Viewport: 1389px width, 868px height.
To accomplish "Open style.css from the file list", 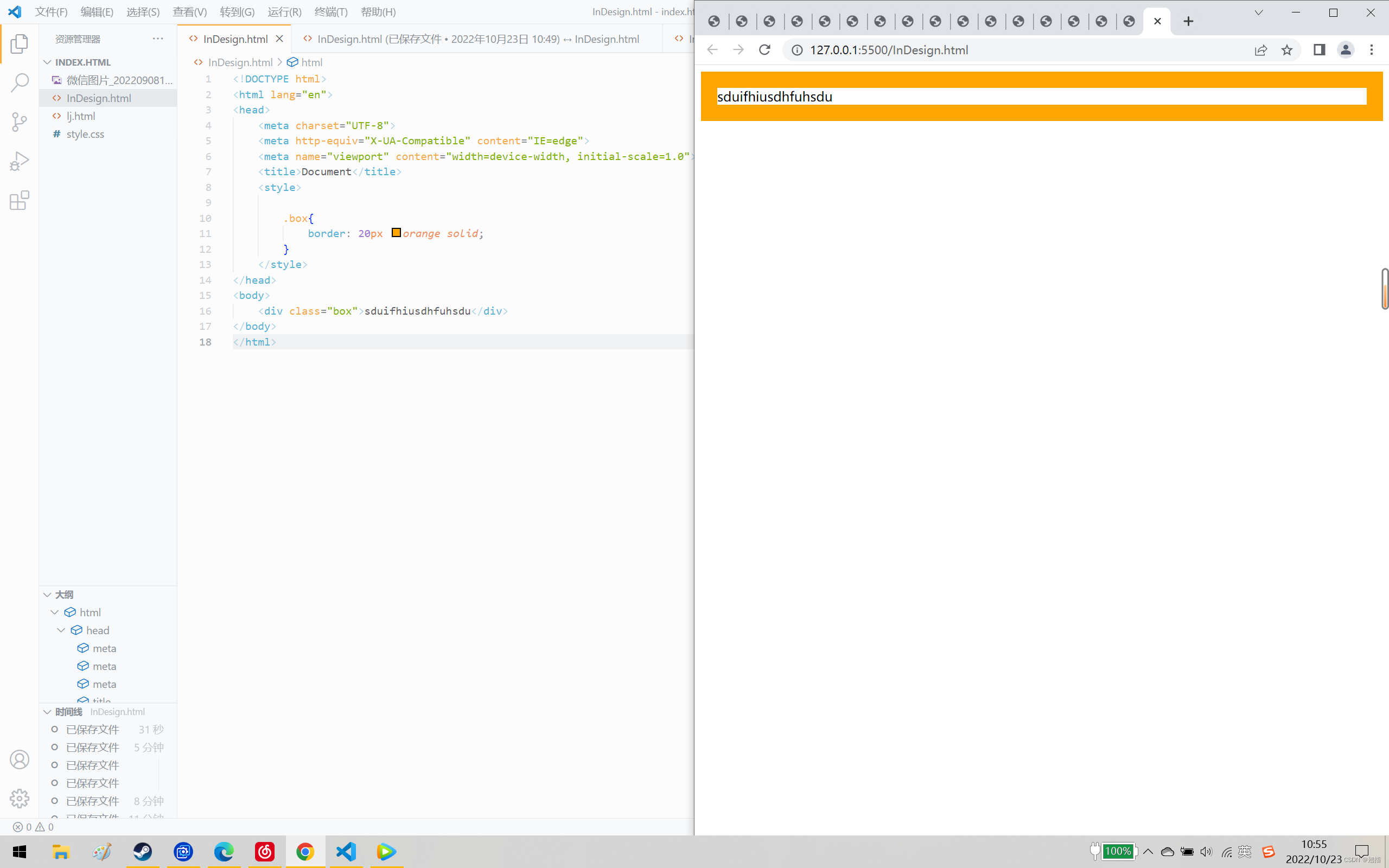I will pos(85,134).
